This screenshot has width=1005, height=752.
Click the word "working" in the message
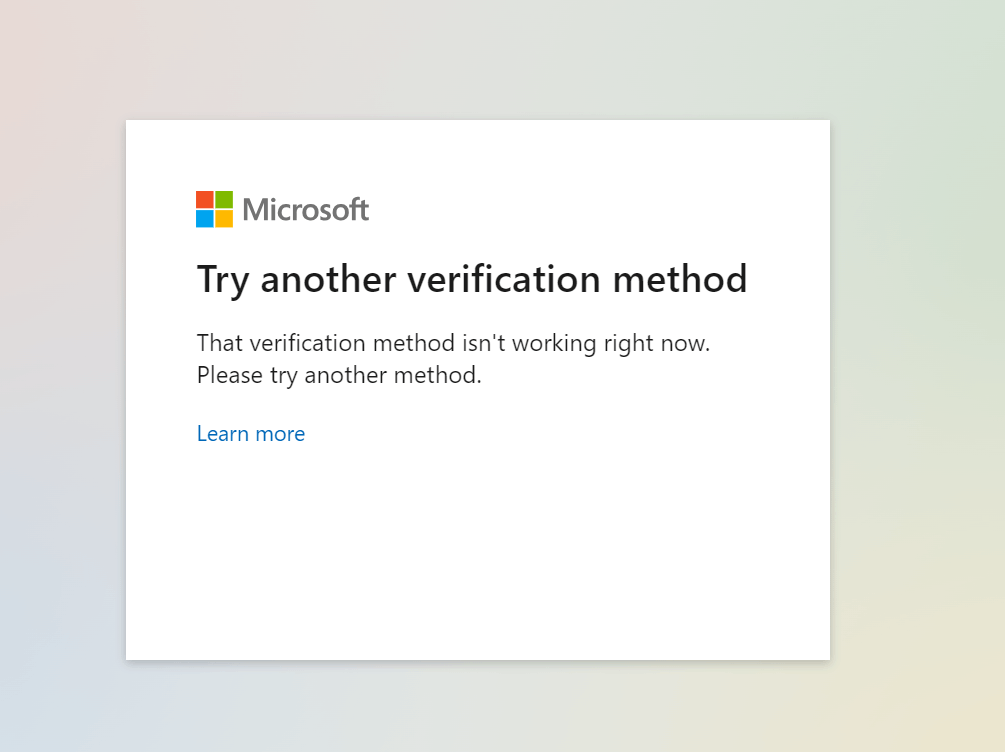[554, 344]
